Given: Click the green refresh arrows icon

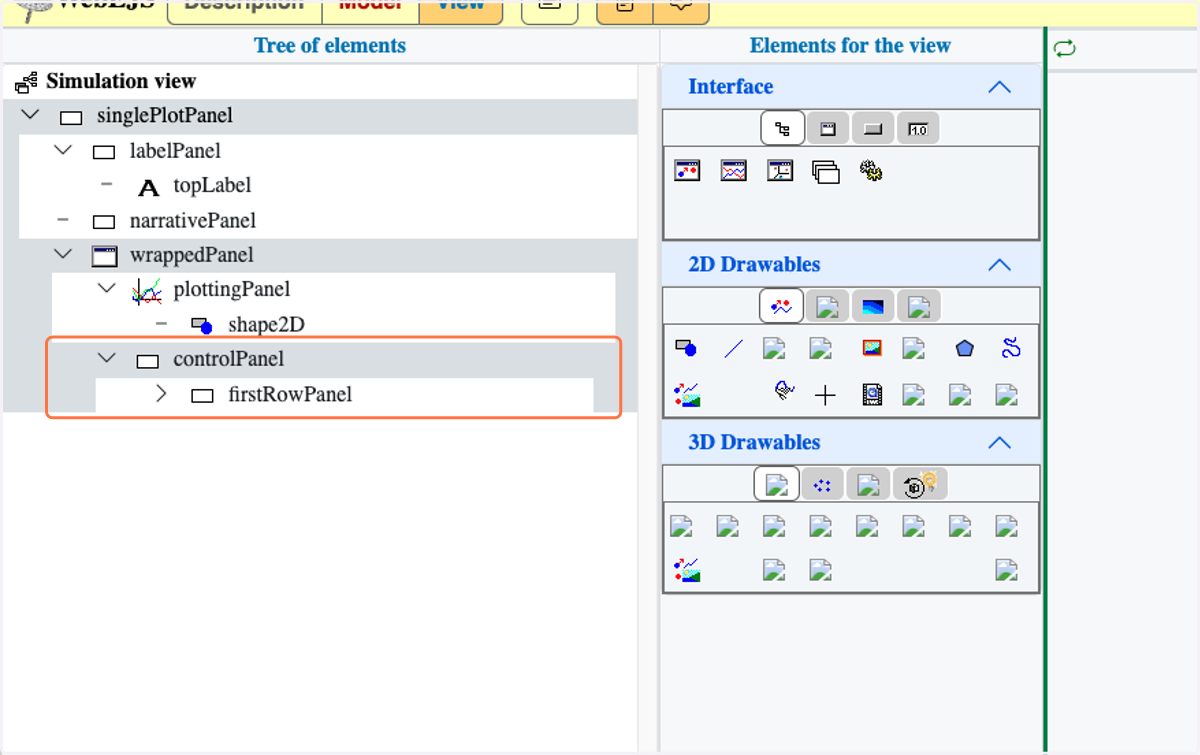Looking at the screenshot, I should point(1065,48).
